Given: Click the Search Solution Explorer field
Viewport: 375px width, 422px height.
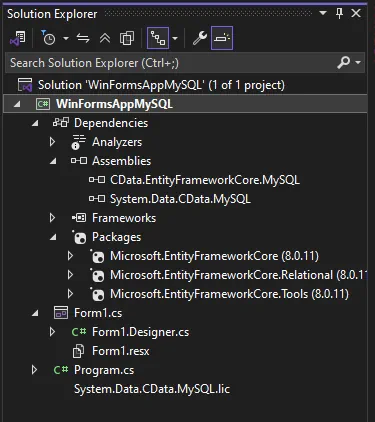Looking at the screenshot, I should [172, 63].
